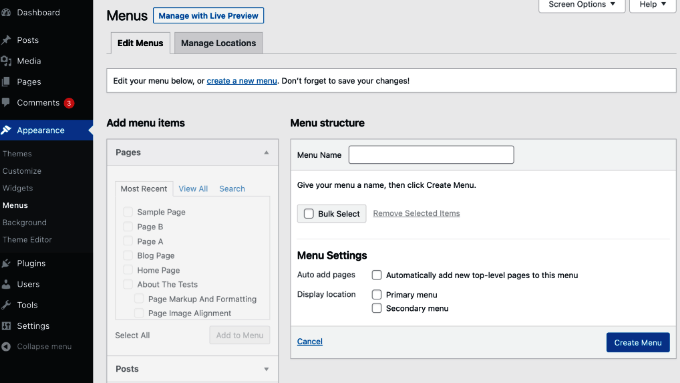Open the Comments sidebar label

[x=38, y=103]
